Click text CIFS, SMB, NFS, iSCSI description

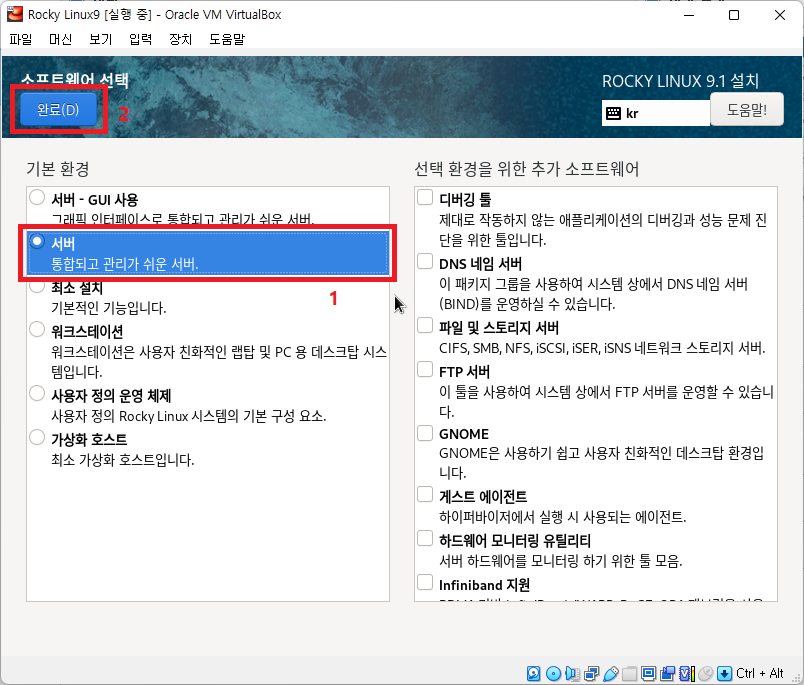tap(602, 348)
